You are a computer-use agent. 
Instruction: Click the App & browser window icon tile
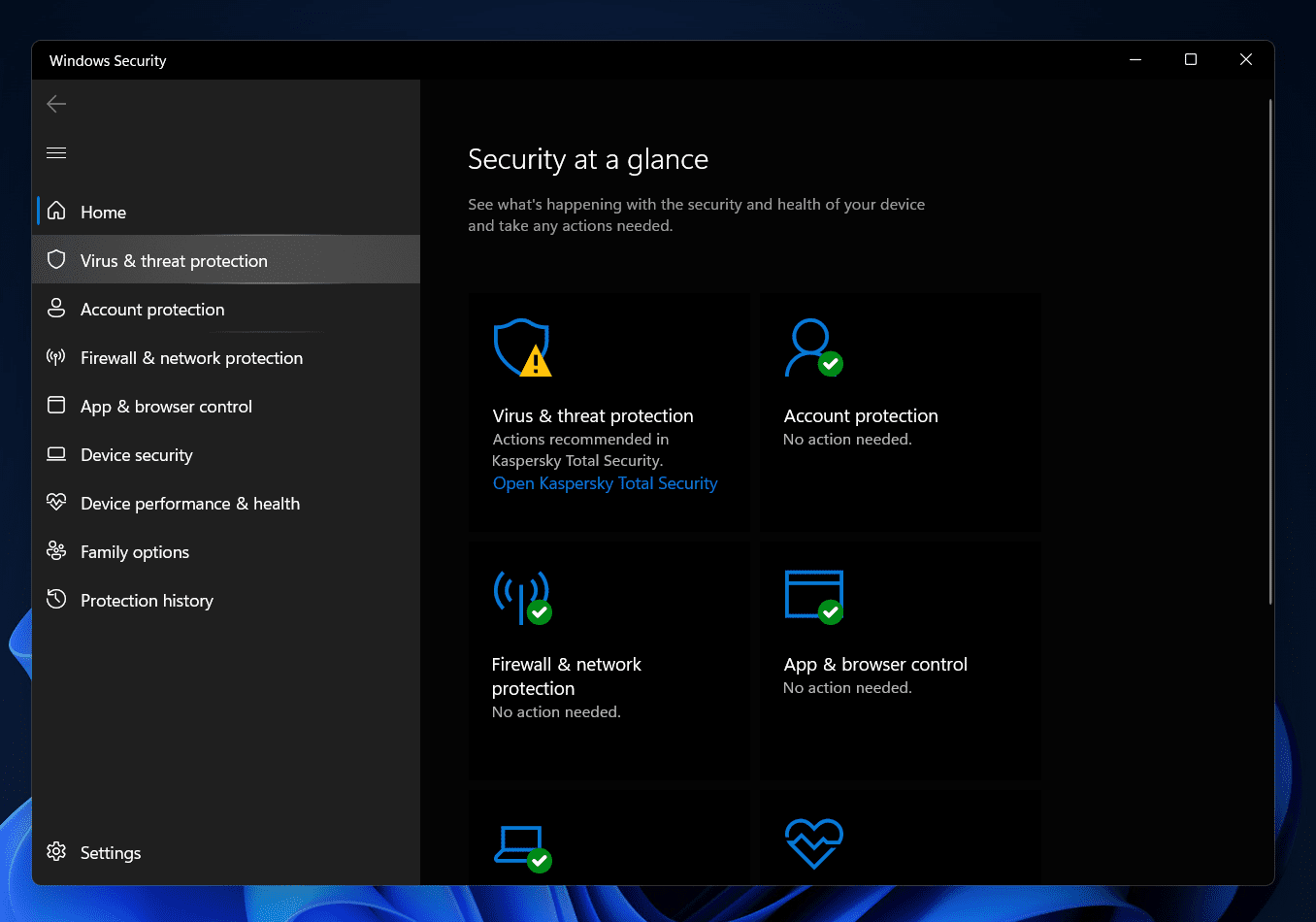point(813,596)
